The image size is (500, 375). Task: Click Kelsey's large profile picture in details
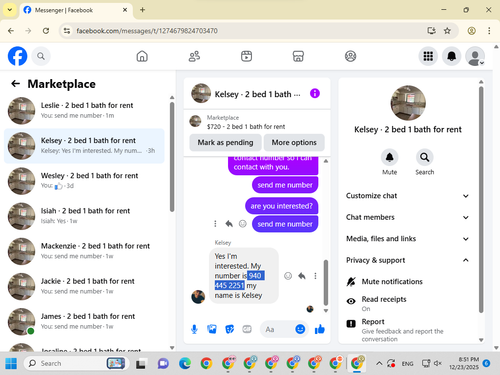[x=408, y=103]
